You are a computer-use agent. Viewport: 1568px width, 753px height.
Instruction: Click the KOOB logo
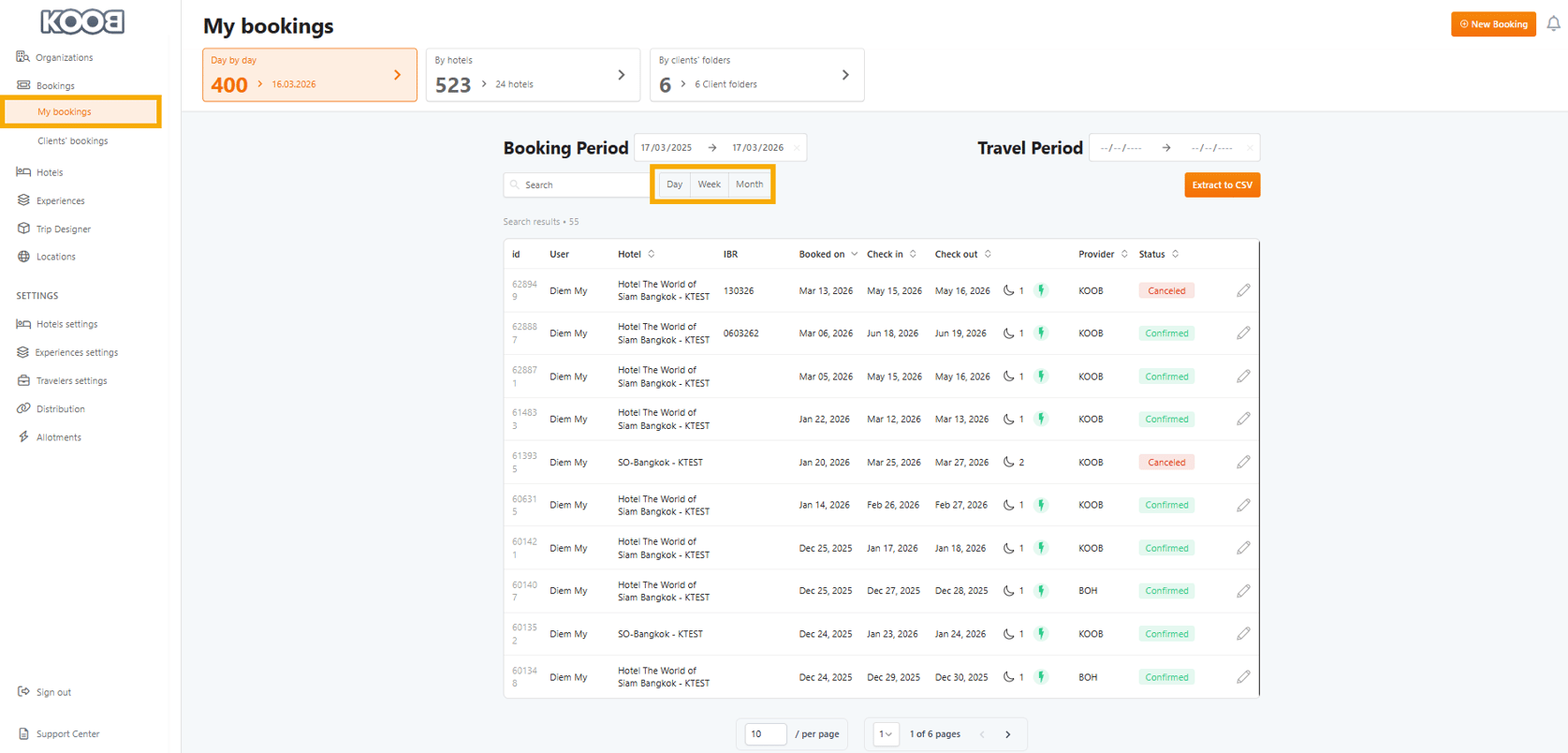coord(82,22)
